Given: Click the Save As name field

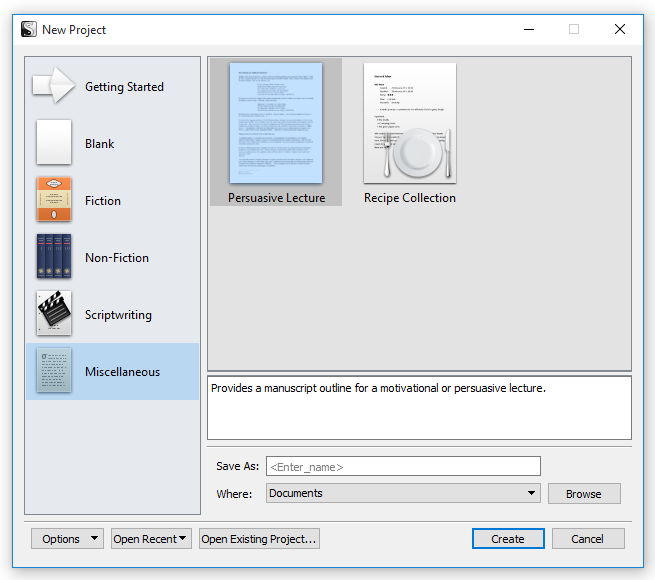Looking at the screenshot, I should (x=403, y=466).
